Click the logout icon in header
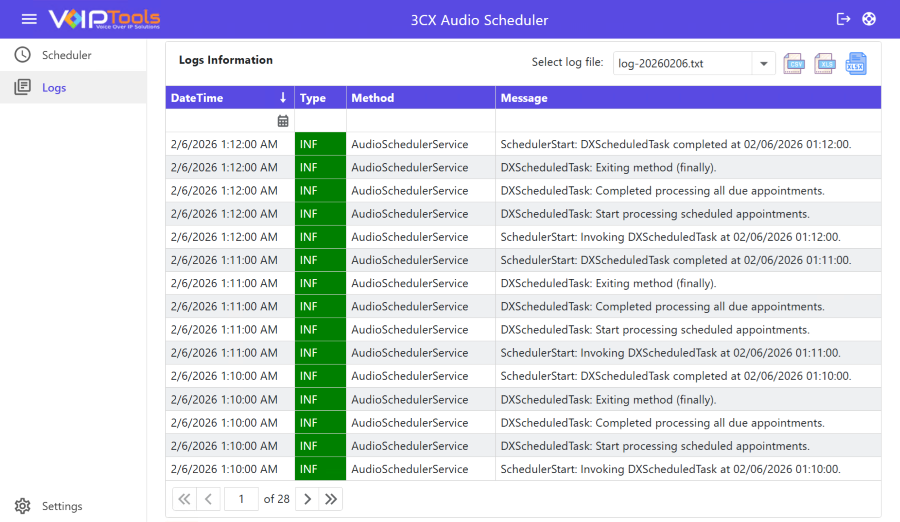The width and height of the screenshot is (900, 522). coord(843,19)
